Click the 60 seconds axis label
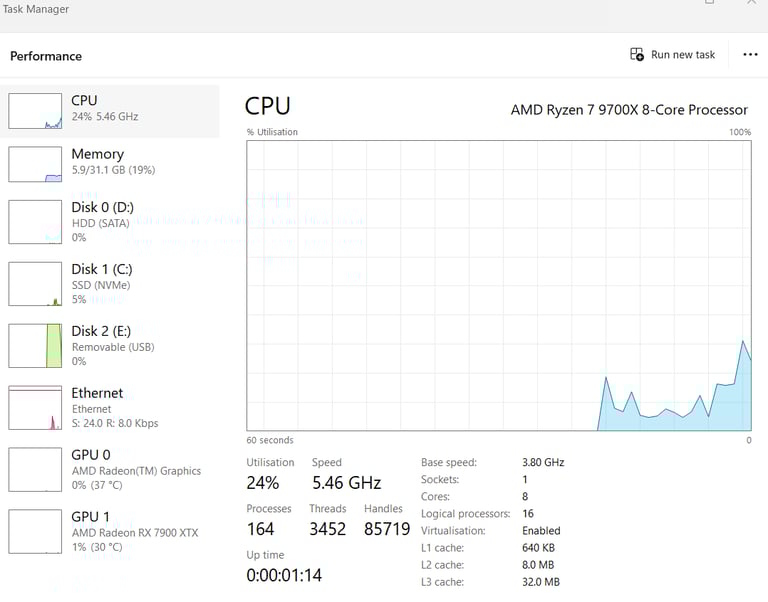 point(270,440)
